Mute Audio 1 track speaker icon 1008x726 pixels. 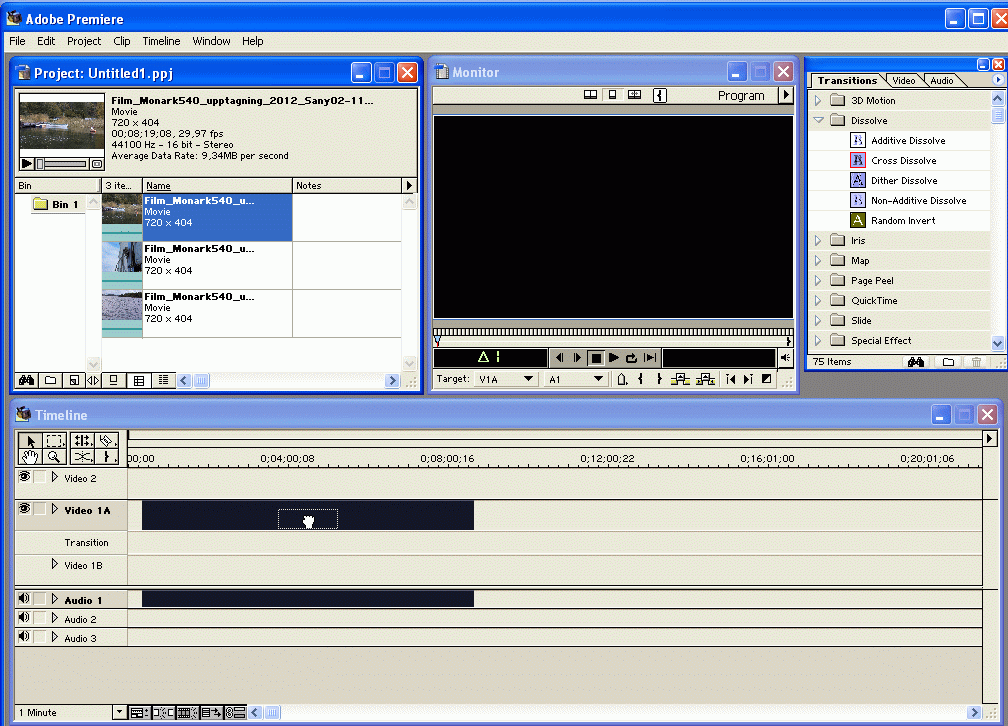pos(24,599)
